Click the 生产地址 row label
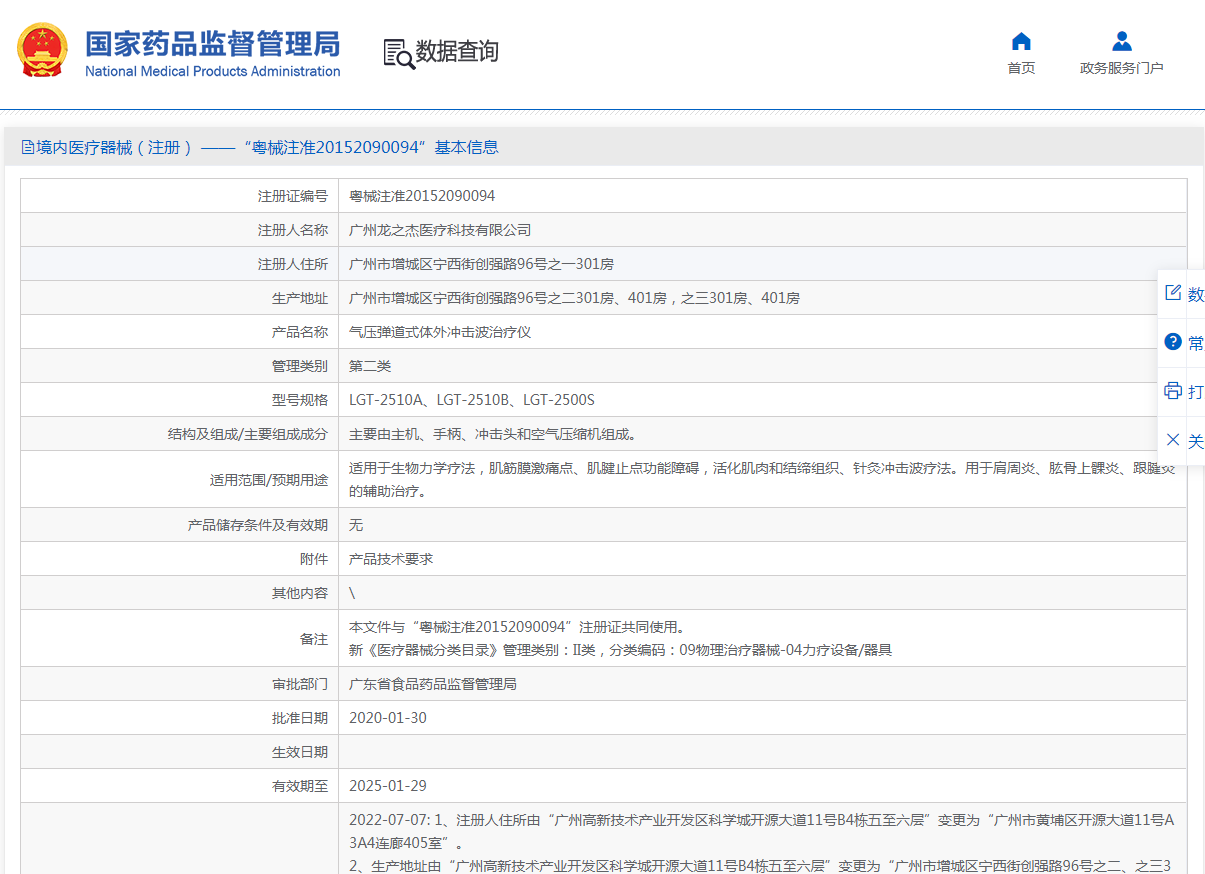The height and width of the screenshot is (874, 1205). [300, 298]
